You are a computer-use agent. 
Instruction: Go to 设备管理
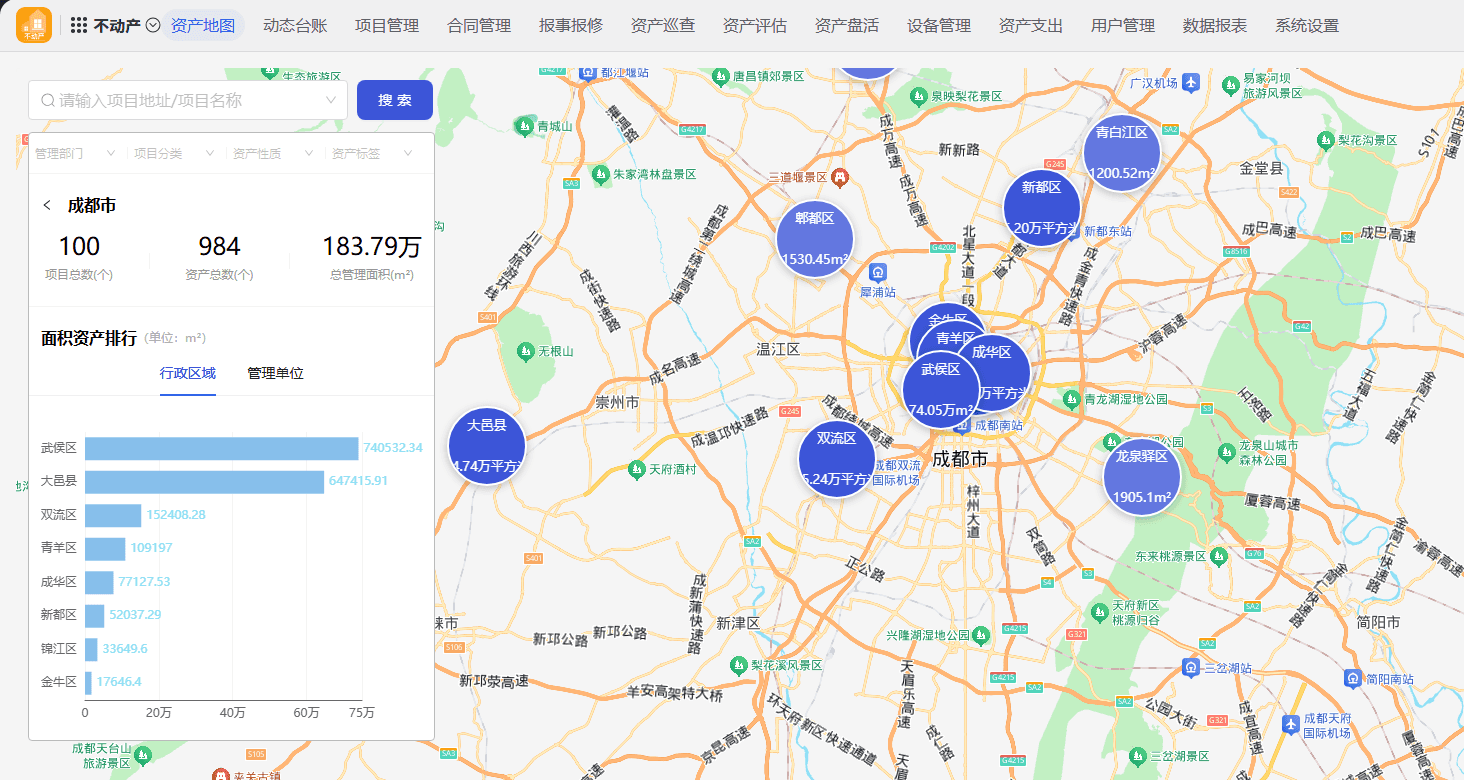click(939, 26)
